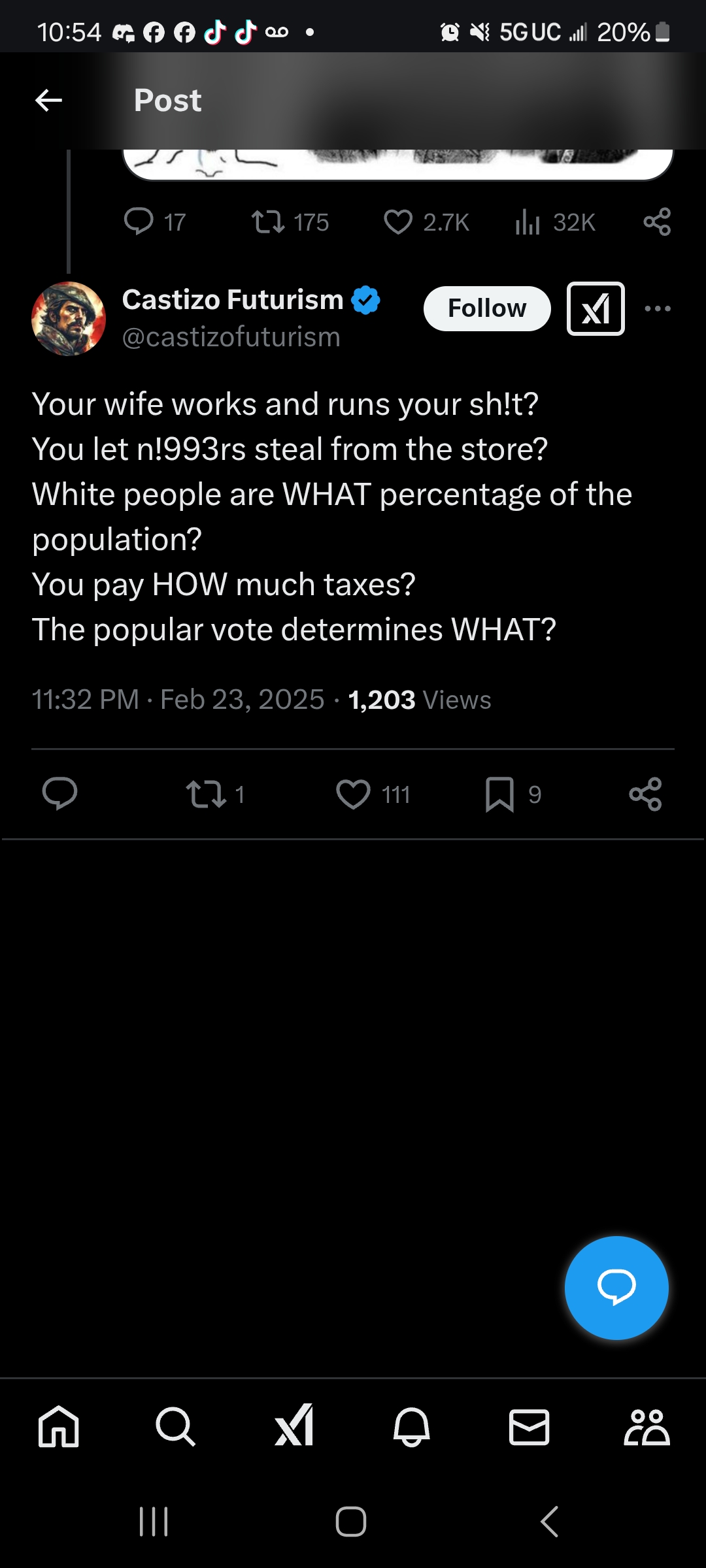
Task: Reply to the main post
Action: pyautogui.click(x=60, y=794)
